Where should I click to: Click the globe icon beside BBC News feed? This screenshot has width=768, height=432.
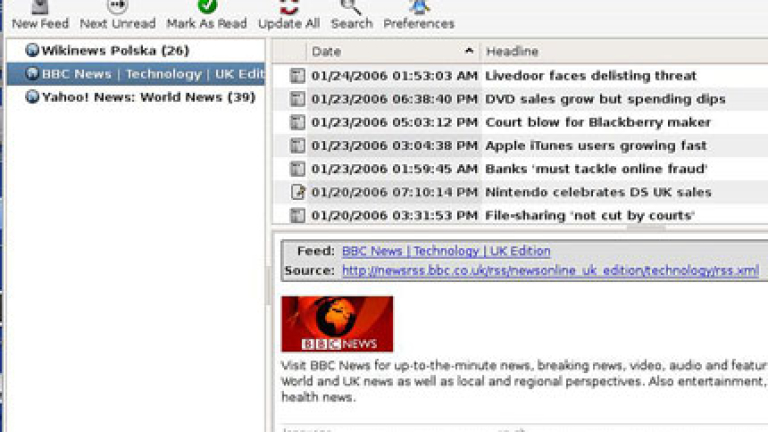(32, 73)
